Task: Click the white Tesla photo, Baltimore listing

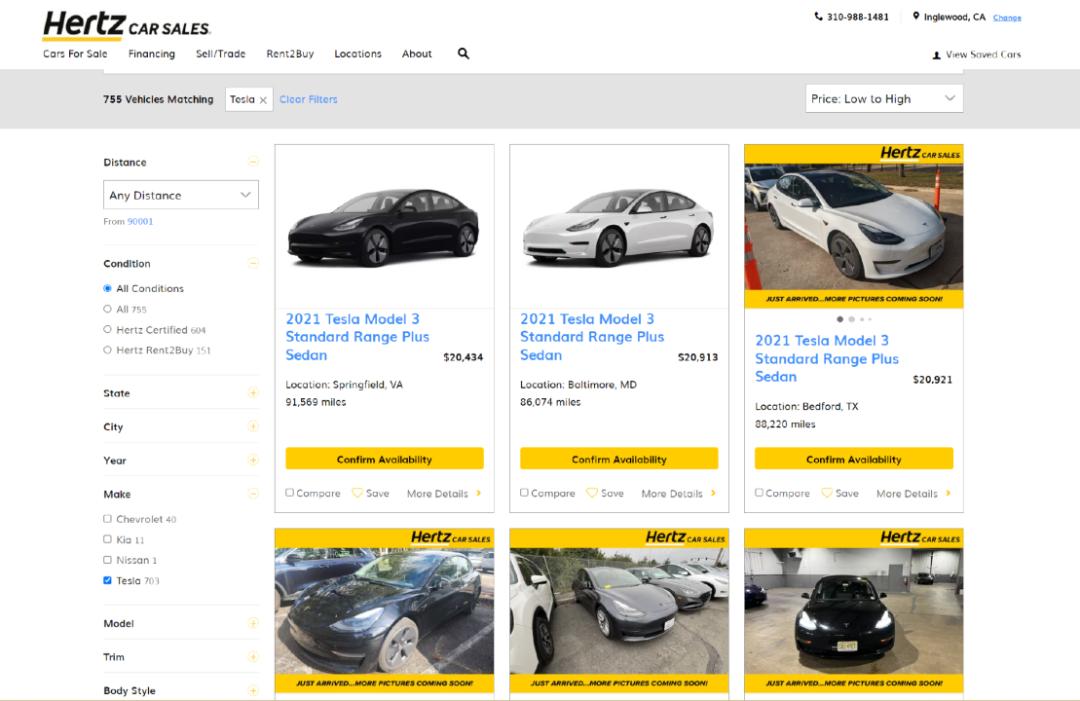Action: pyautogui.click(x=619, y=227)
